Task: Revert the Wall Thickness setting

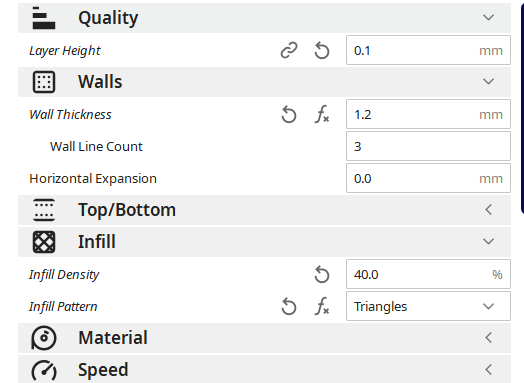Action: [289, 115]
